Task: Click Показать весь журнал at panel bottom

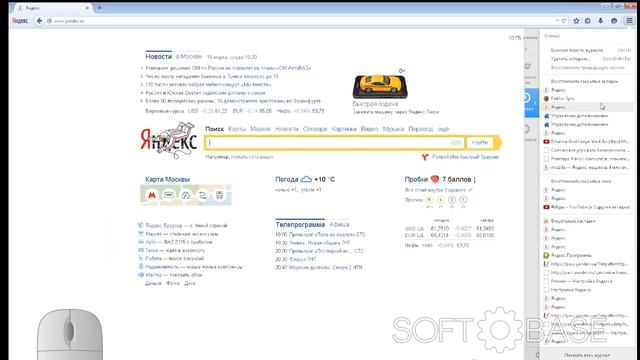Action: pos(587,355)
